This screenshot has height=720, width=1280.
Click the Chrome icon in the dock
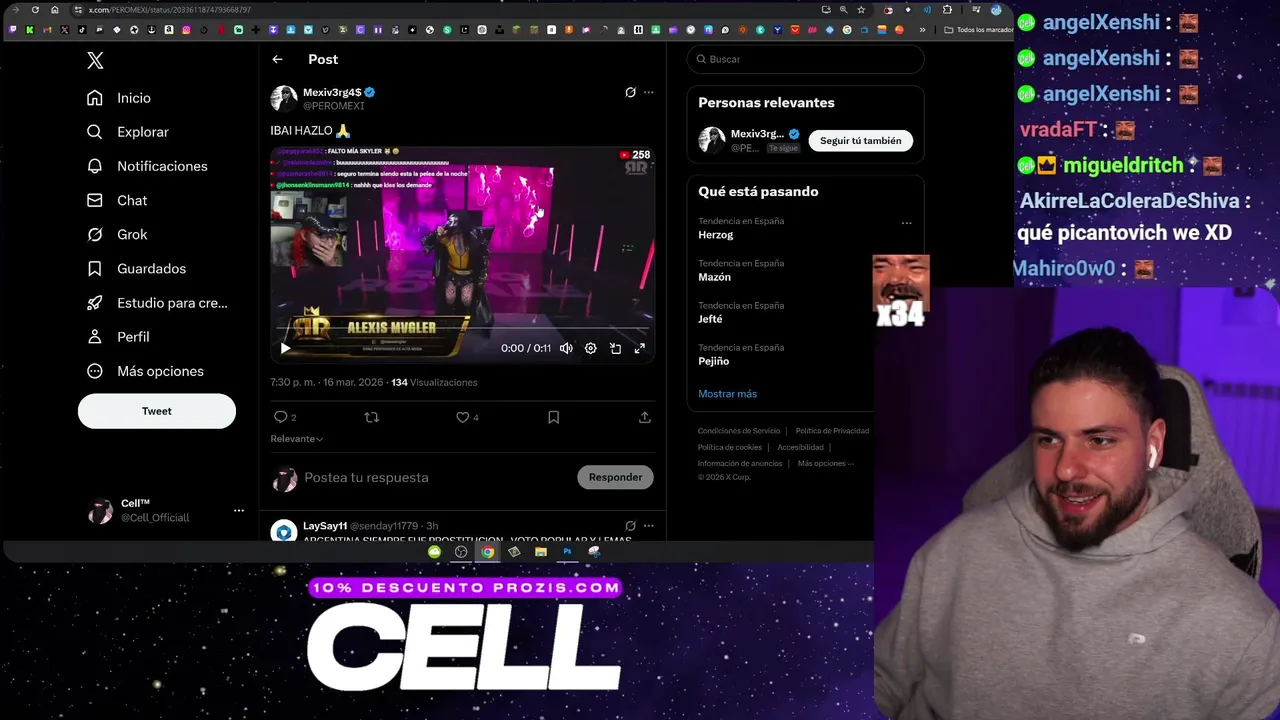click(x=487, y=552)
